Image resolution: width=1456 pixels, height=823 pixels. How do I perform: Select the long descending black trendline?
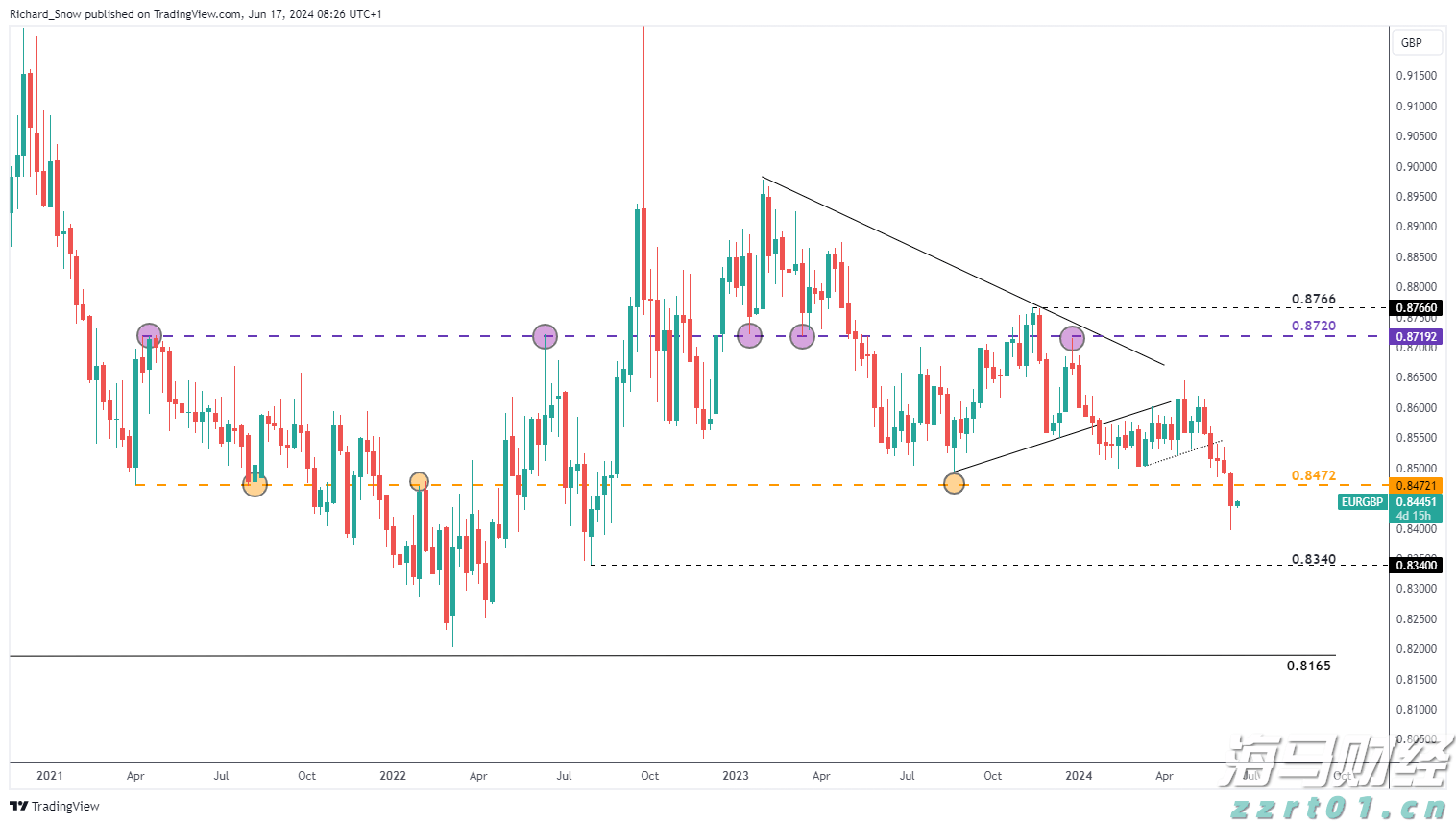[x=962, y=272]
